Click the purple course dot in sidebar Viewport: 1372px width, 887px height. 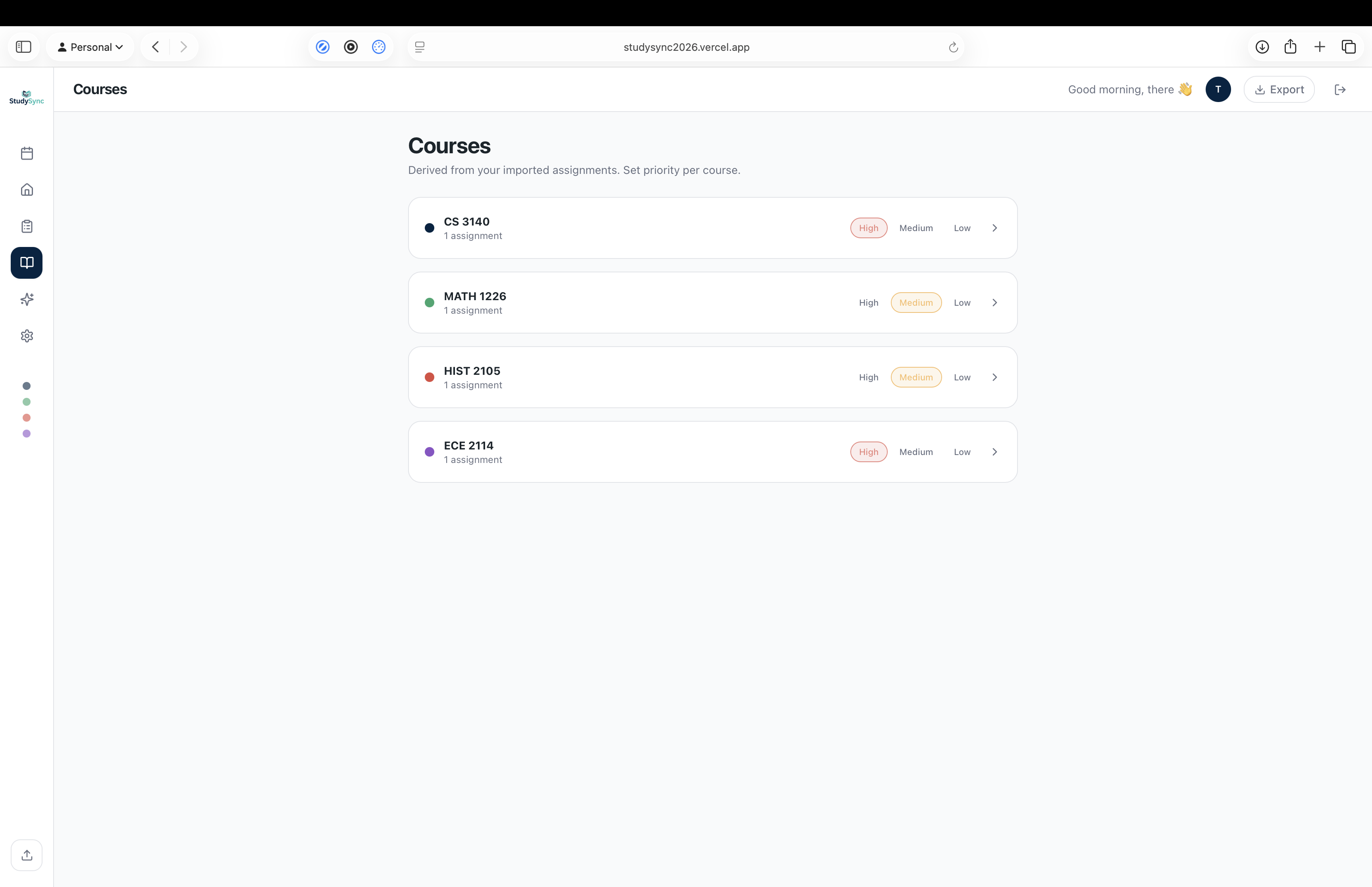click(x=27, y=434)
